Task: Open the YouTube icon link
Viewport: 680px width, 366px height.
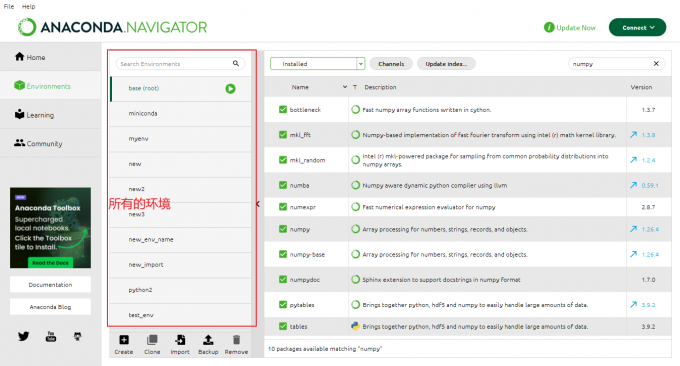Action: (51, 336)
